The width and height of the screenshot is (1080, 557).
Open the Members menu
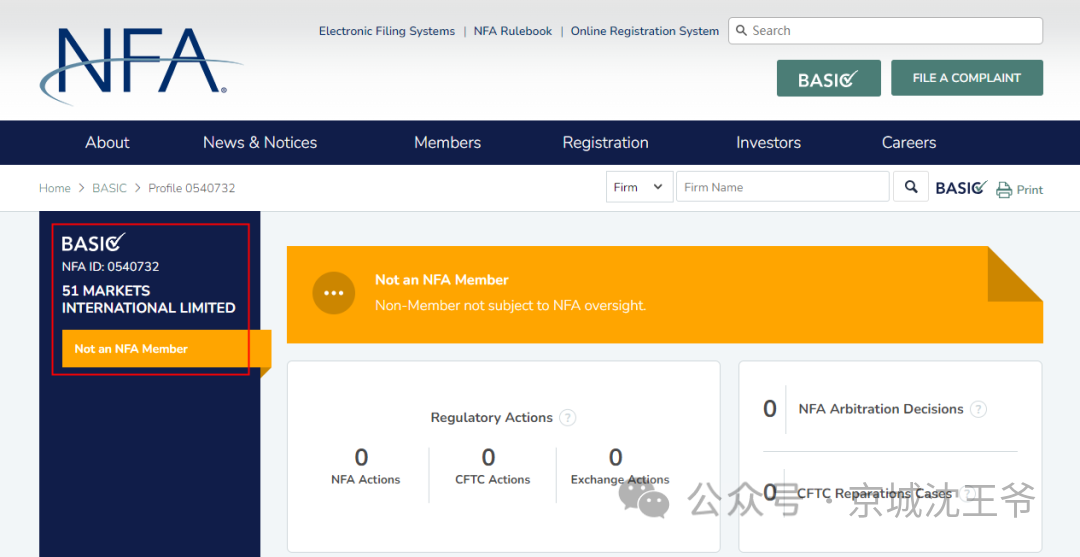point(448,143)
